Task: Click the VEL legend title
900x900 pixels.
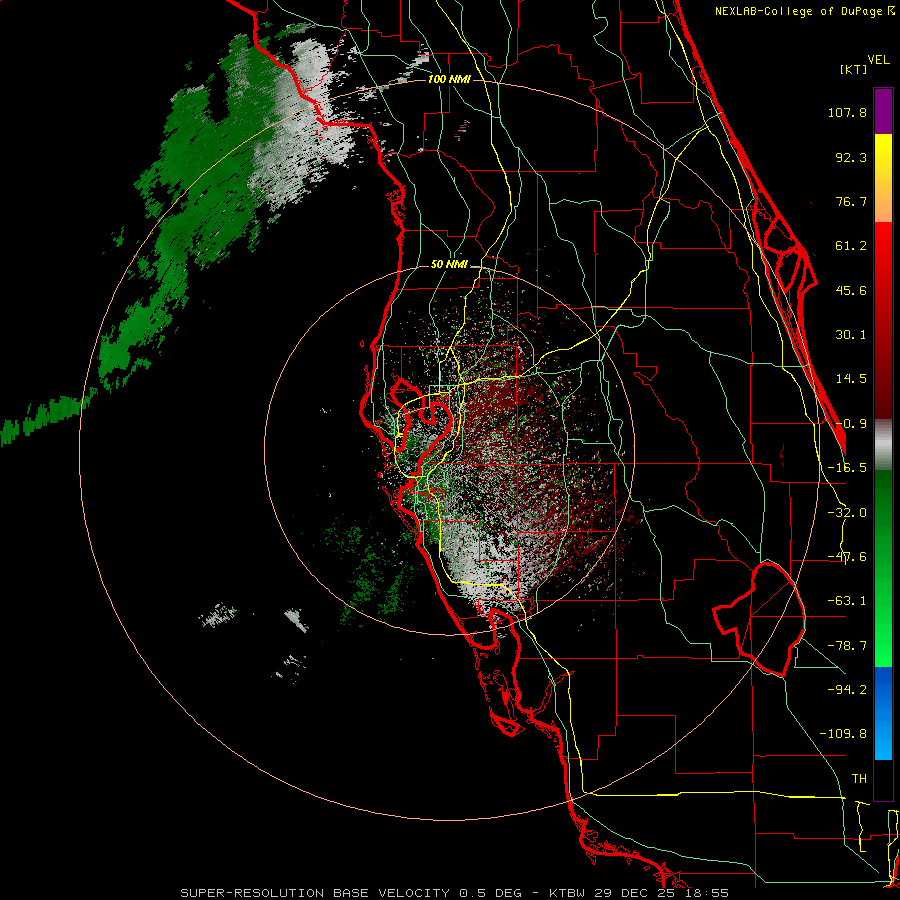Action: click(x=878, y=60)
